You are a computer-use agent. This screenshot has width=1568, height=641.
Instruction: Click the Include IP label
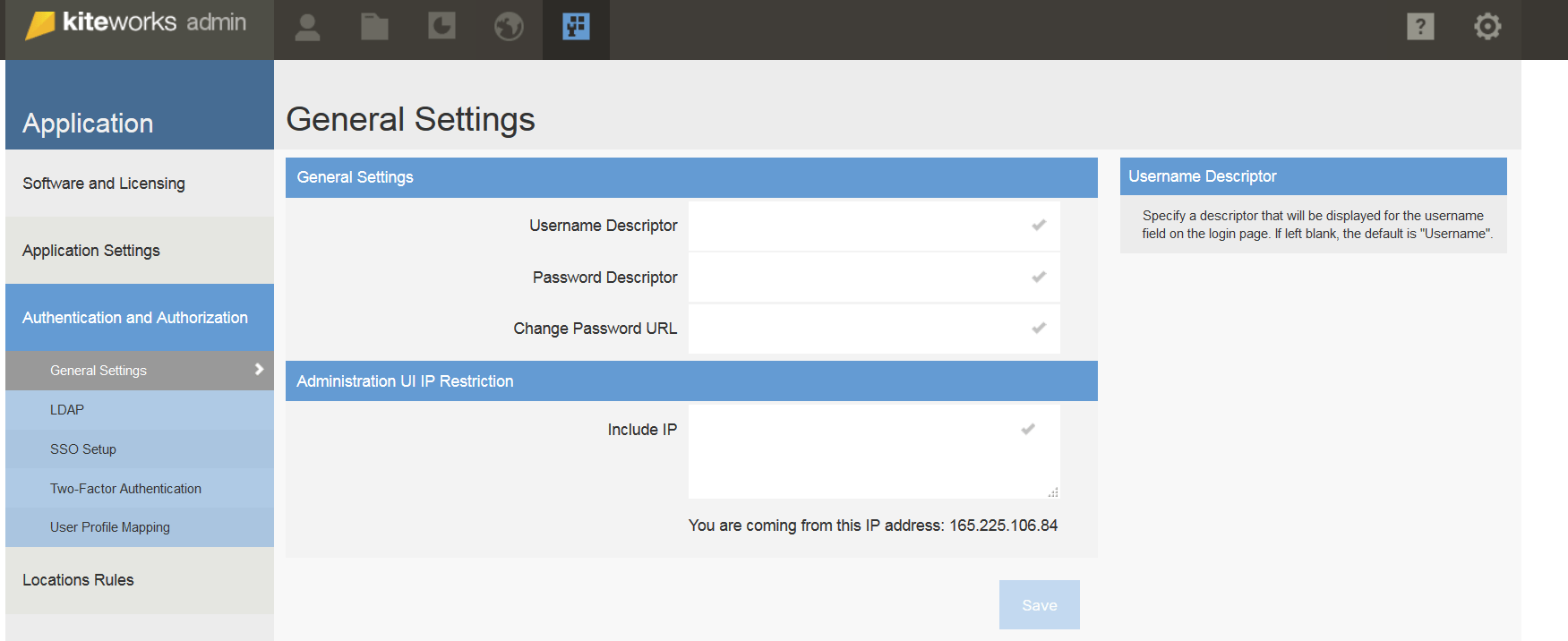click(x=642, y=430)
